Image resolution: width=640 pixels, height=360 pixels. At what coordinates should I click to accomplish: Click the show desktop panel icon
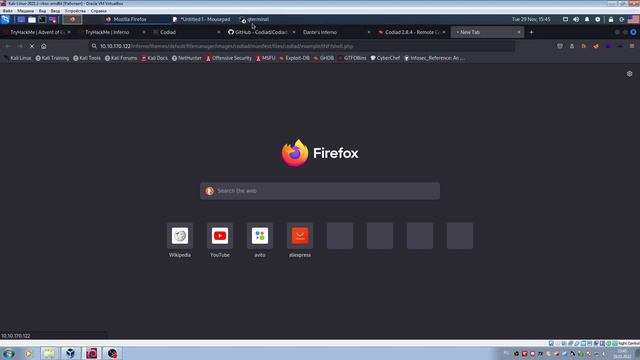21,19
